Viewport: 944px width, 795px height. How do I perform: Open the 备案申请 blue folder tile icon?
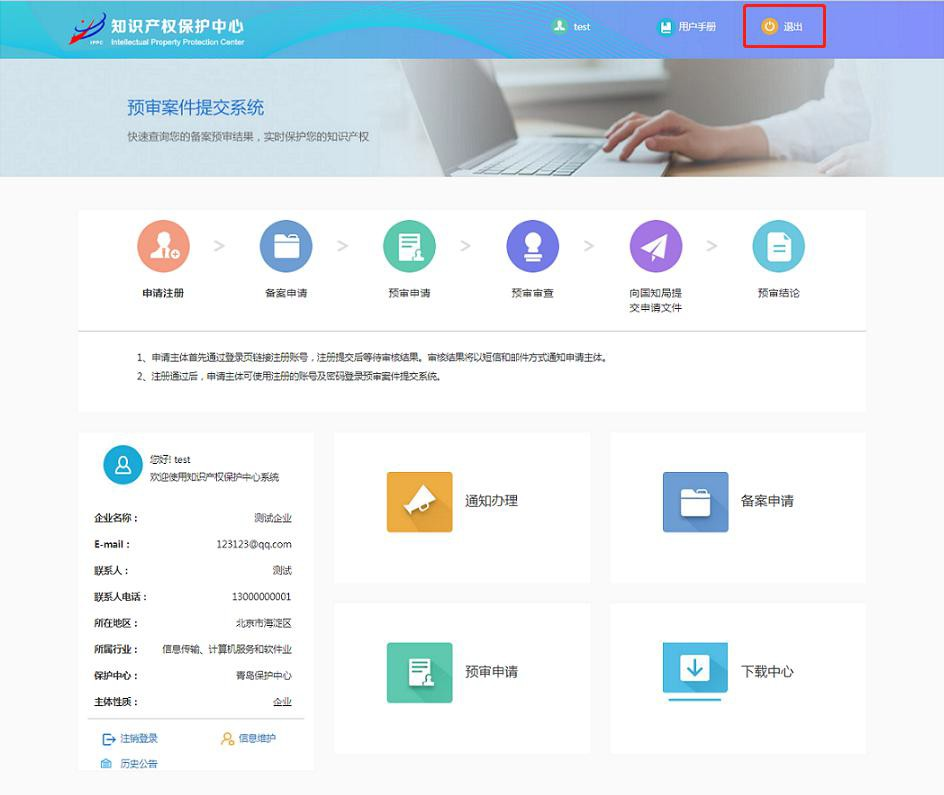695,501
